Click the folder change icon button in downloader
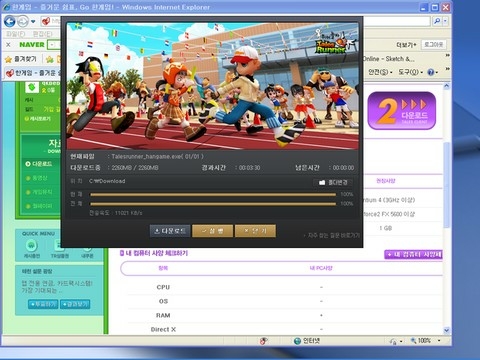Viewport: 480px width, 360px height. [333, 182]
